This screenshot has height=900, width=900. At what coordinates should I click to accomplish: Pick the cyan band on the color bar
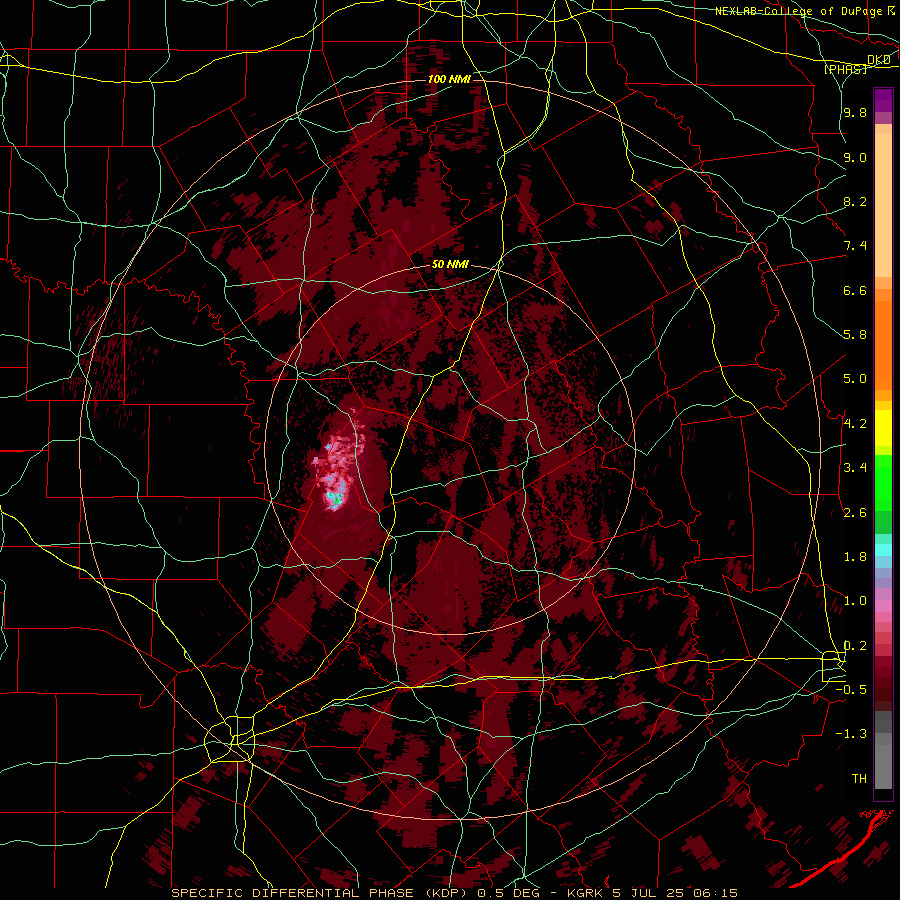click(x=883, y=550)
